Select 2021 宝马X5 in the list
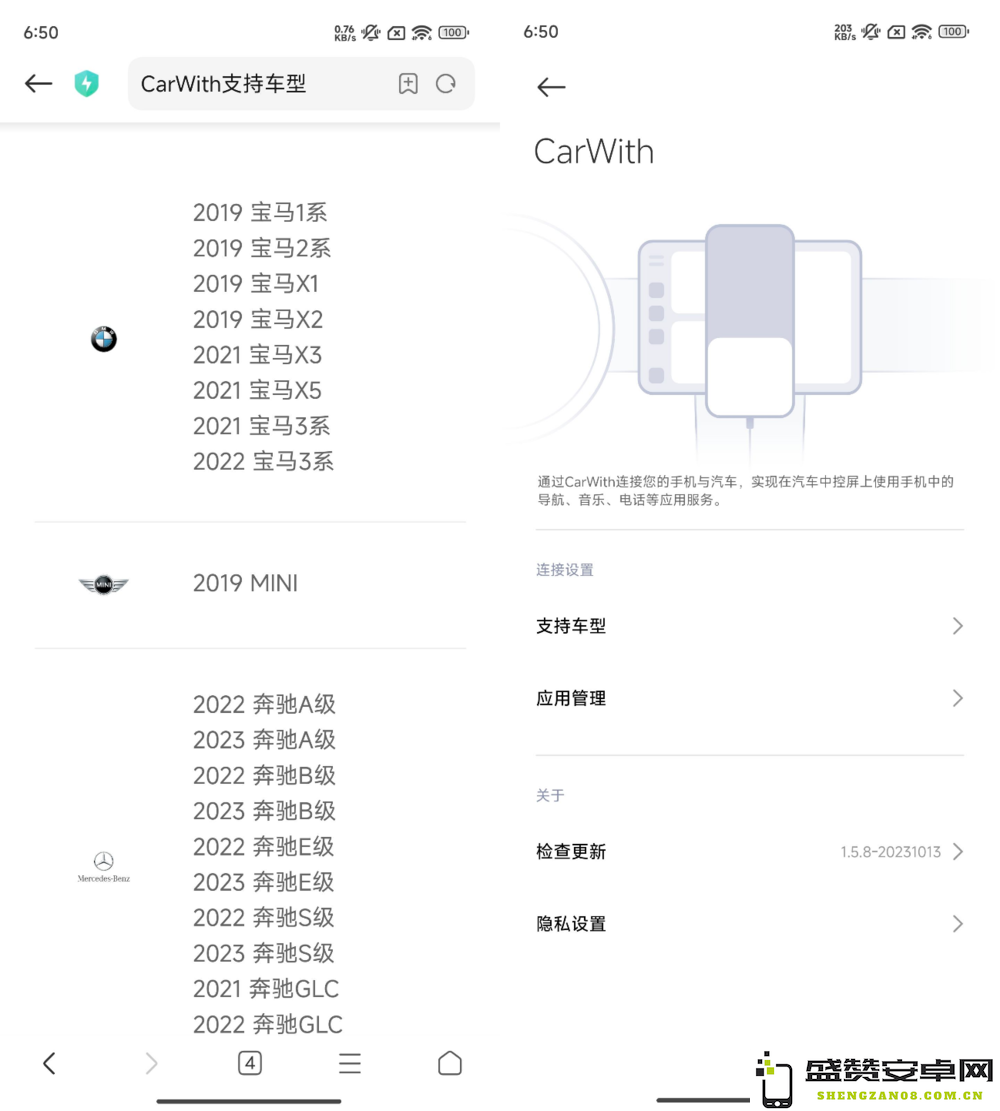Viewport: 1000px width, 1111px height. (x=257, y=390)
